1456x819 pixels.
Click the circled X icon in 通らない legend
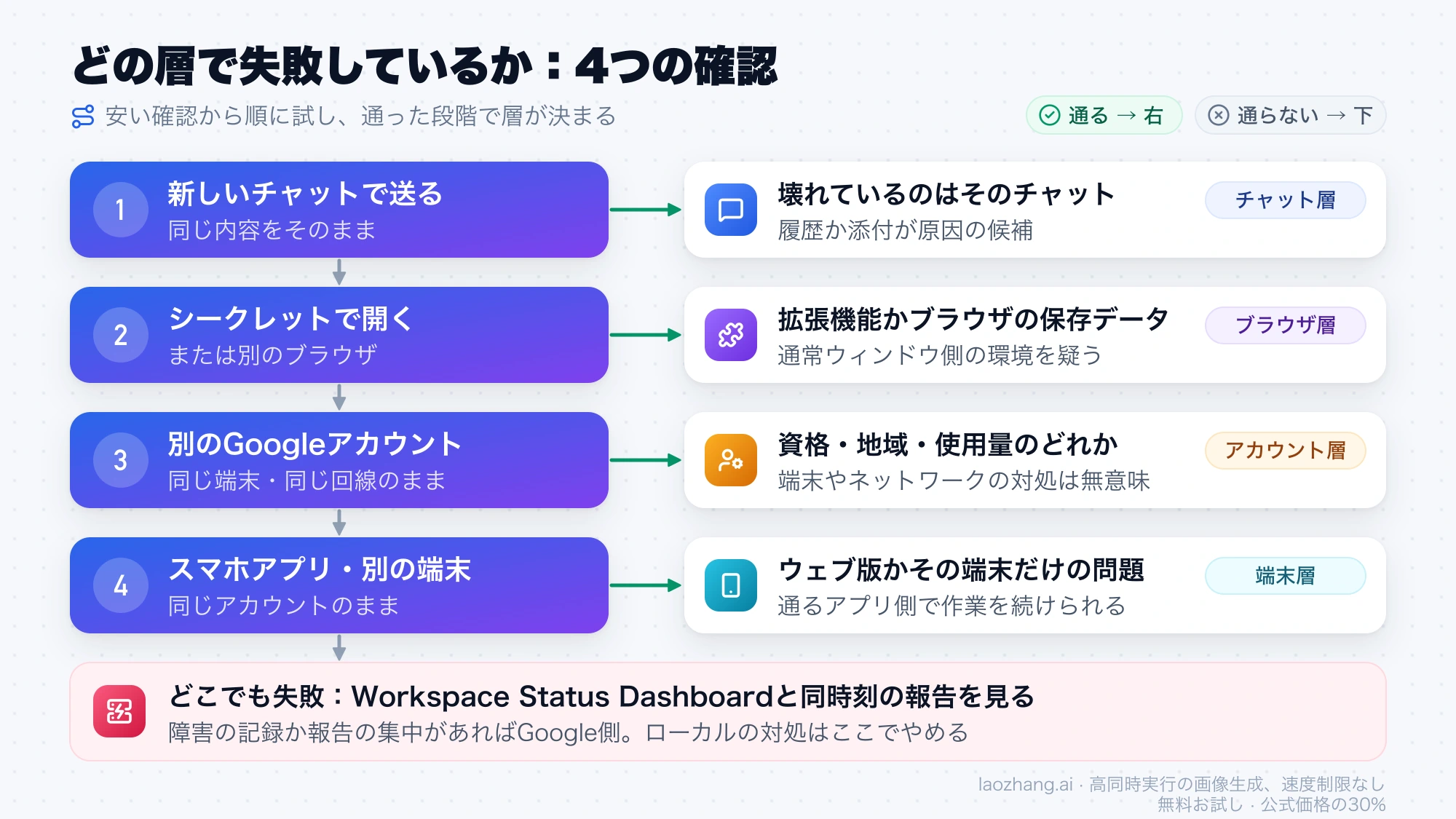tap(1218, 115)
